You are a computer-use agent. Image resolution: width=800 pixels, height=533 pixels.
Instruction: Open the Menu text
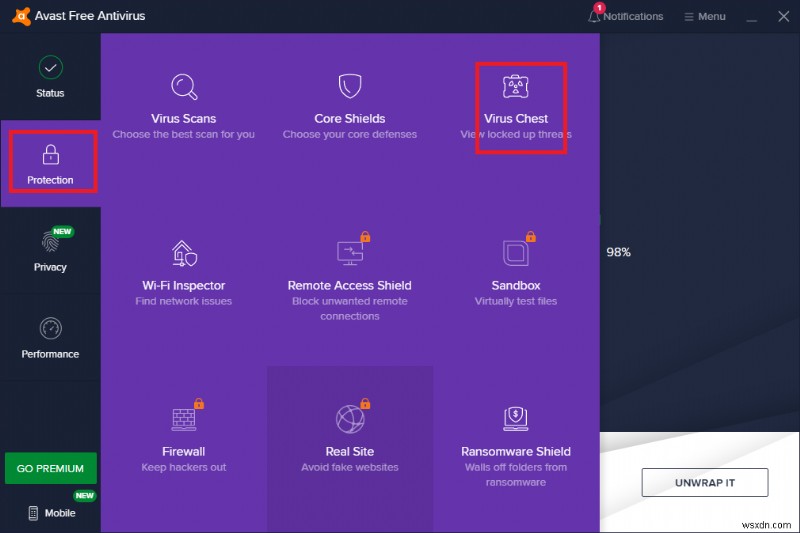(712, 16)
